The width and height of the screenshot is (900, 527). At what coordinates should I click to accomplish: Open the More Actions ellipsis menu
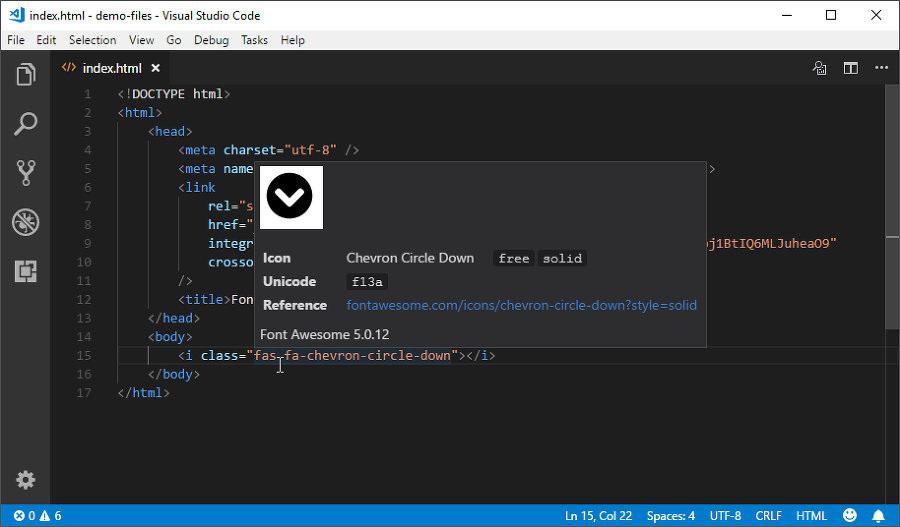(882, 68)
